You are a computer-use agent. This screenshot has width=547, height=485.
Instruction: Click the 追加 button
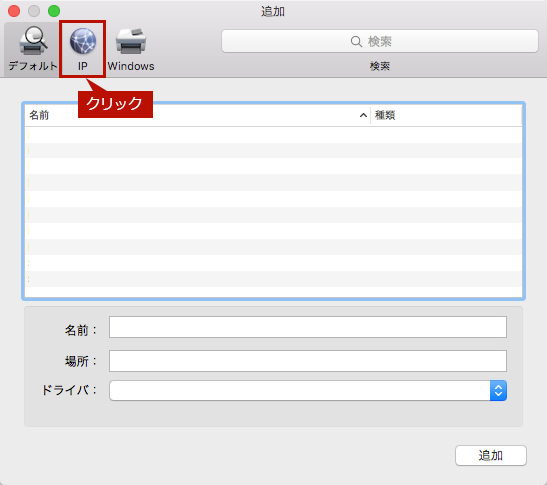490,455
